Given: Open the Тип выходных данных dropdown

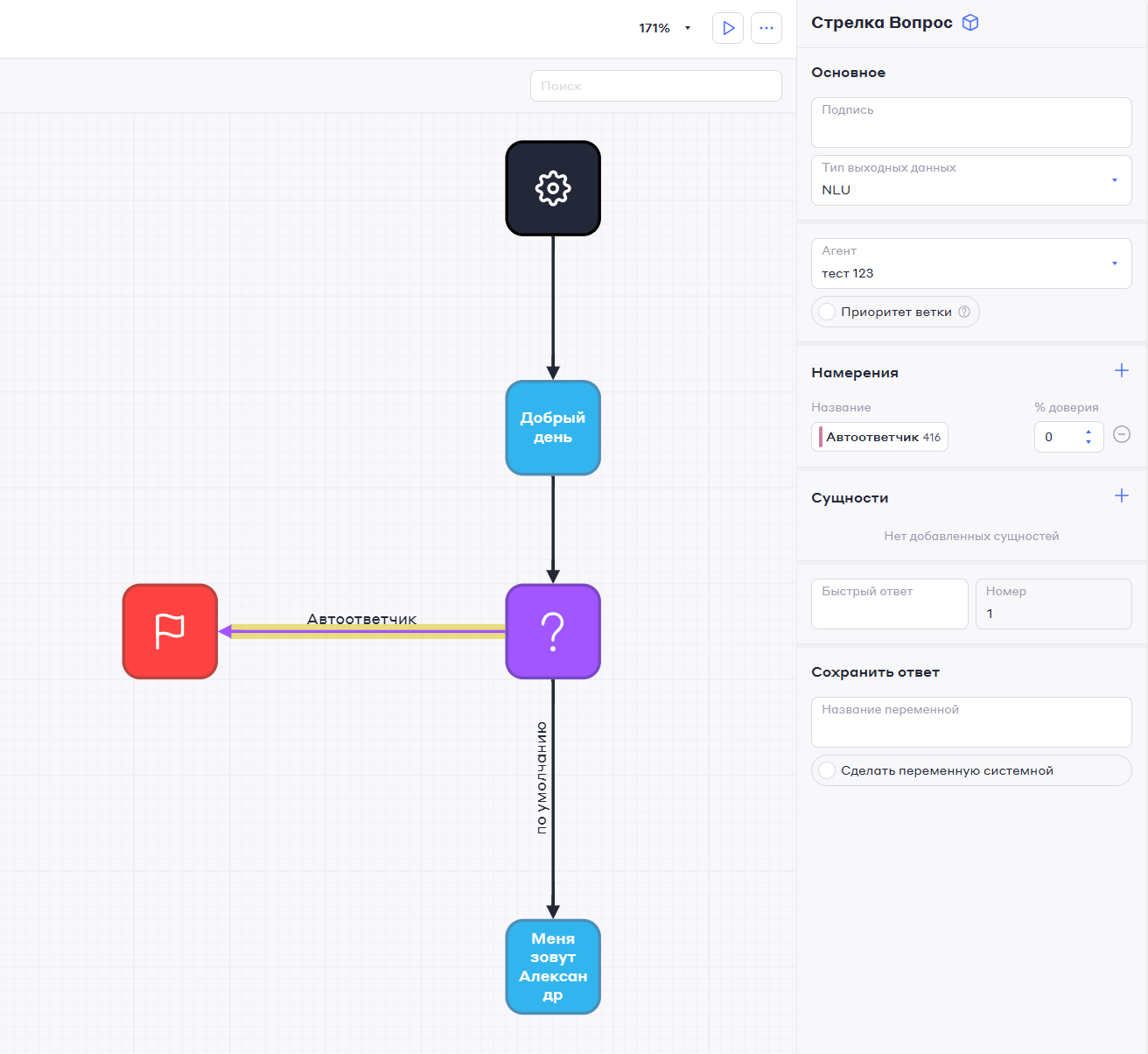Looking at the screenshot, I should tap(971, 180).
